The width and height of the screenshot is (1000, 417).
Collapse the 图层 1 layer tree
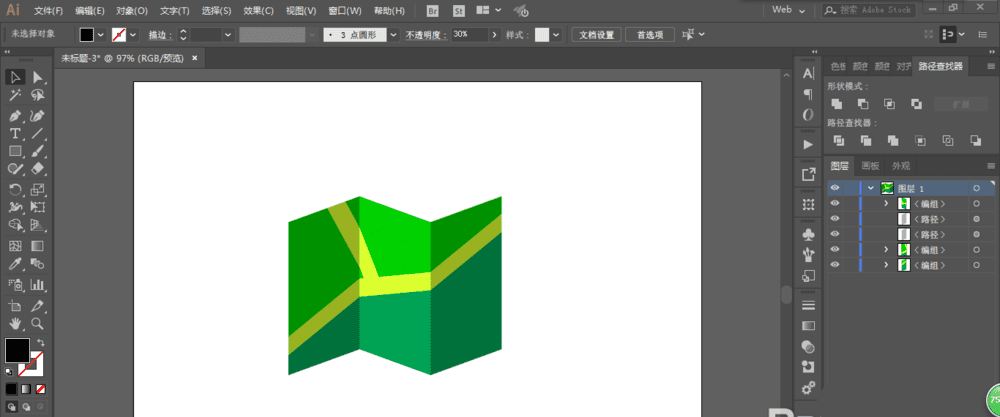[871, 188]
